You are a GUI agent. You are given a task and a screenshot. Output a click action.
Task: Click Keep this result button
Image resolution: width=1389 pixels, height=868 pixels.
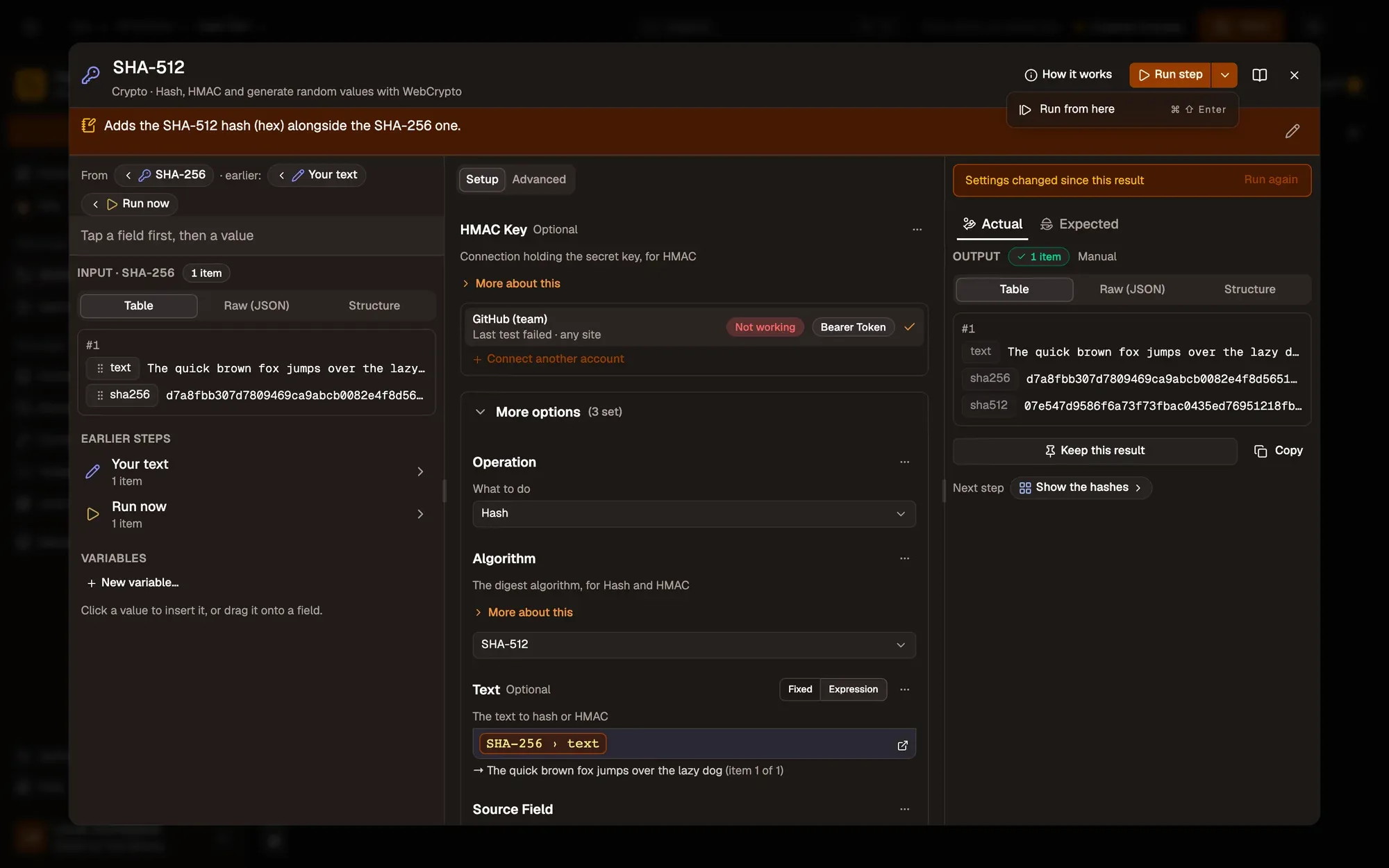pyautogui.click(x=1095, y=451)
